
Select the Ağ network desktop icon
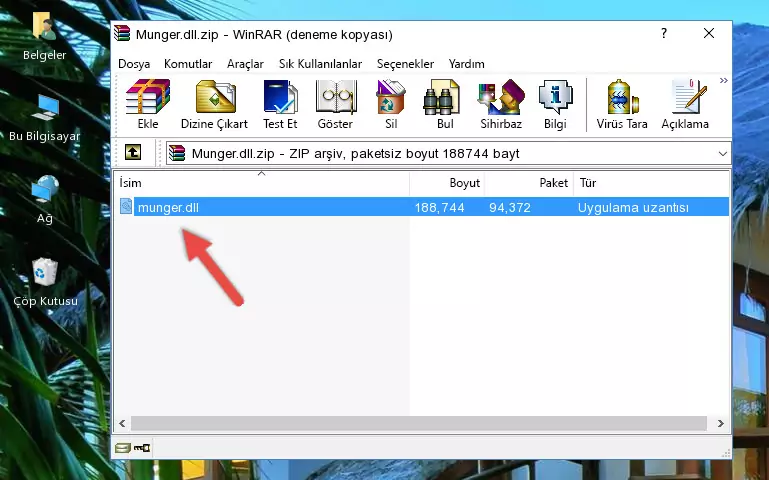(x=44, y=200)
